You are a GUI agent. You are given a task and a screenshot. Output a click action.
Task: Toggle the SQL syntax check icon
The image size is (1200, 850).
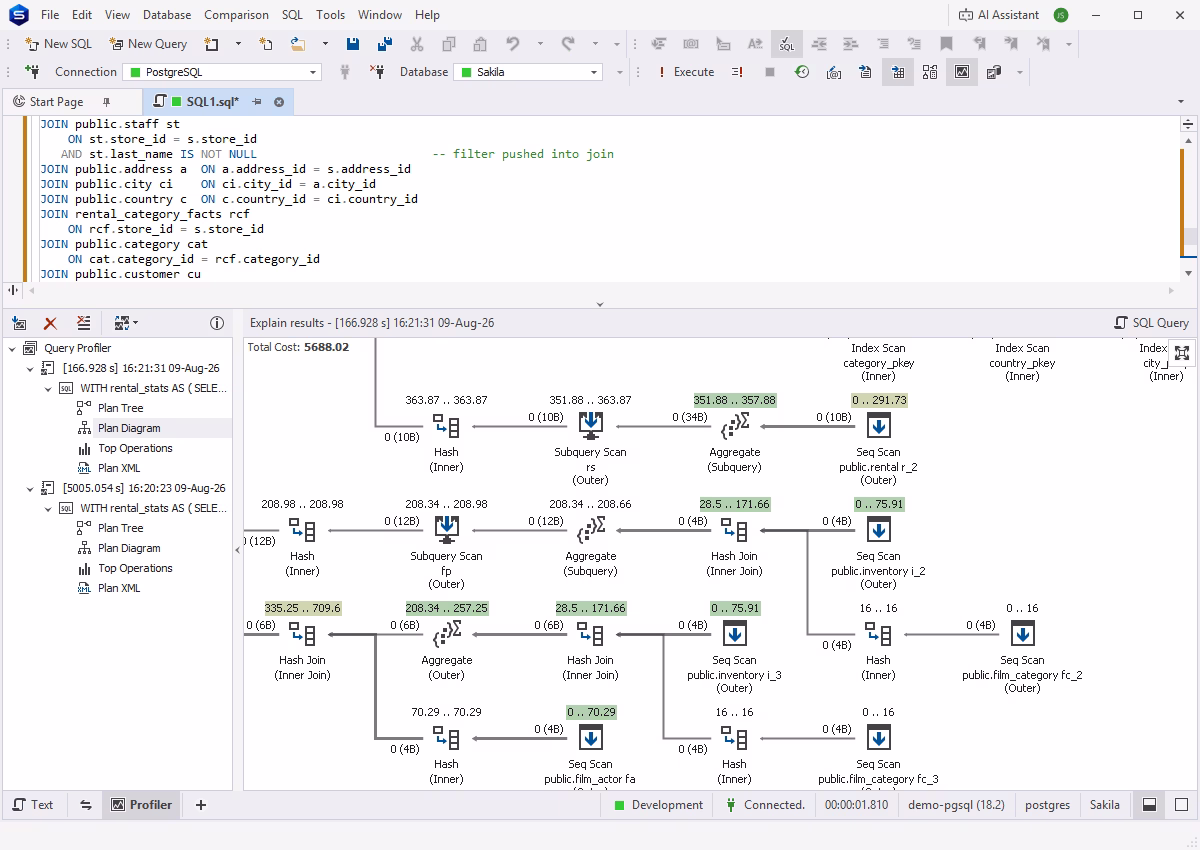click(x=787, y=44)
